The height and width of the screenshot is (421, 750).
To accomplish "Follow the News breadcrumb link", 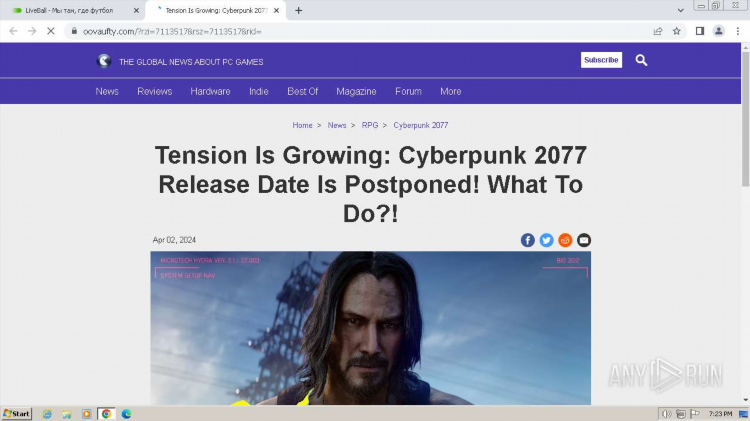I will [x=337, y=125].
